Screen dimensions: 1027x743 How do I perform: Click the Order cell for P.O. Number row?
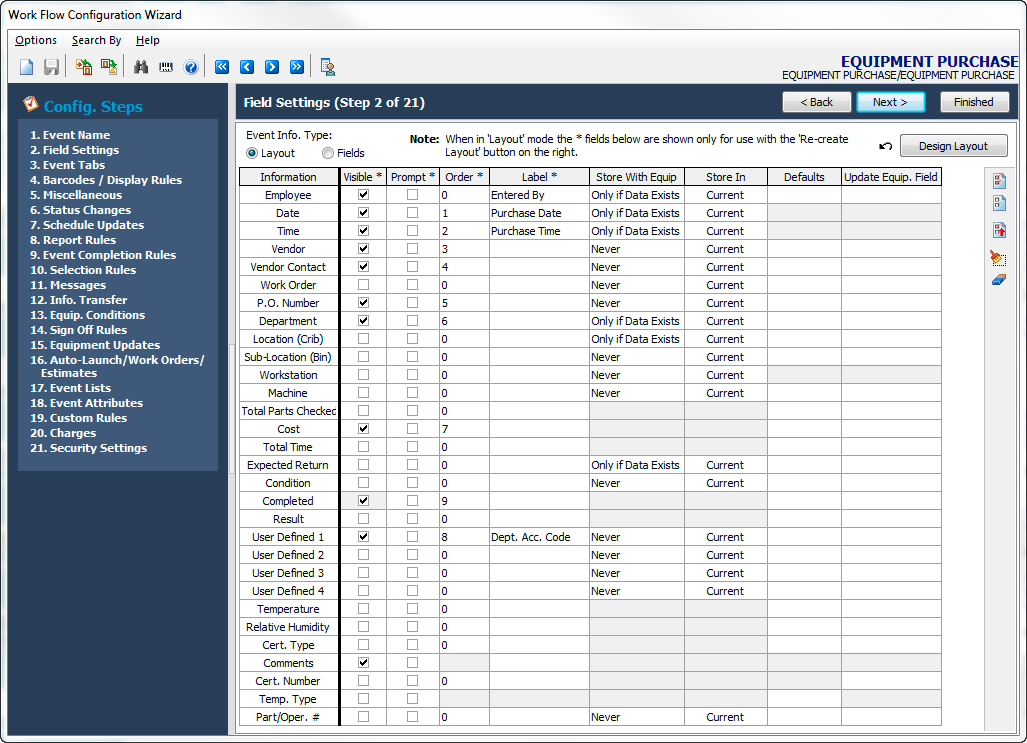pos(464,303)
